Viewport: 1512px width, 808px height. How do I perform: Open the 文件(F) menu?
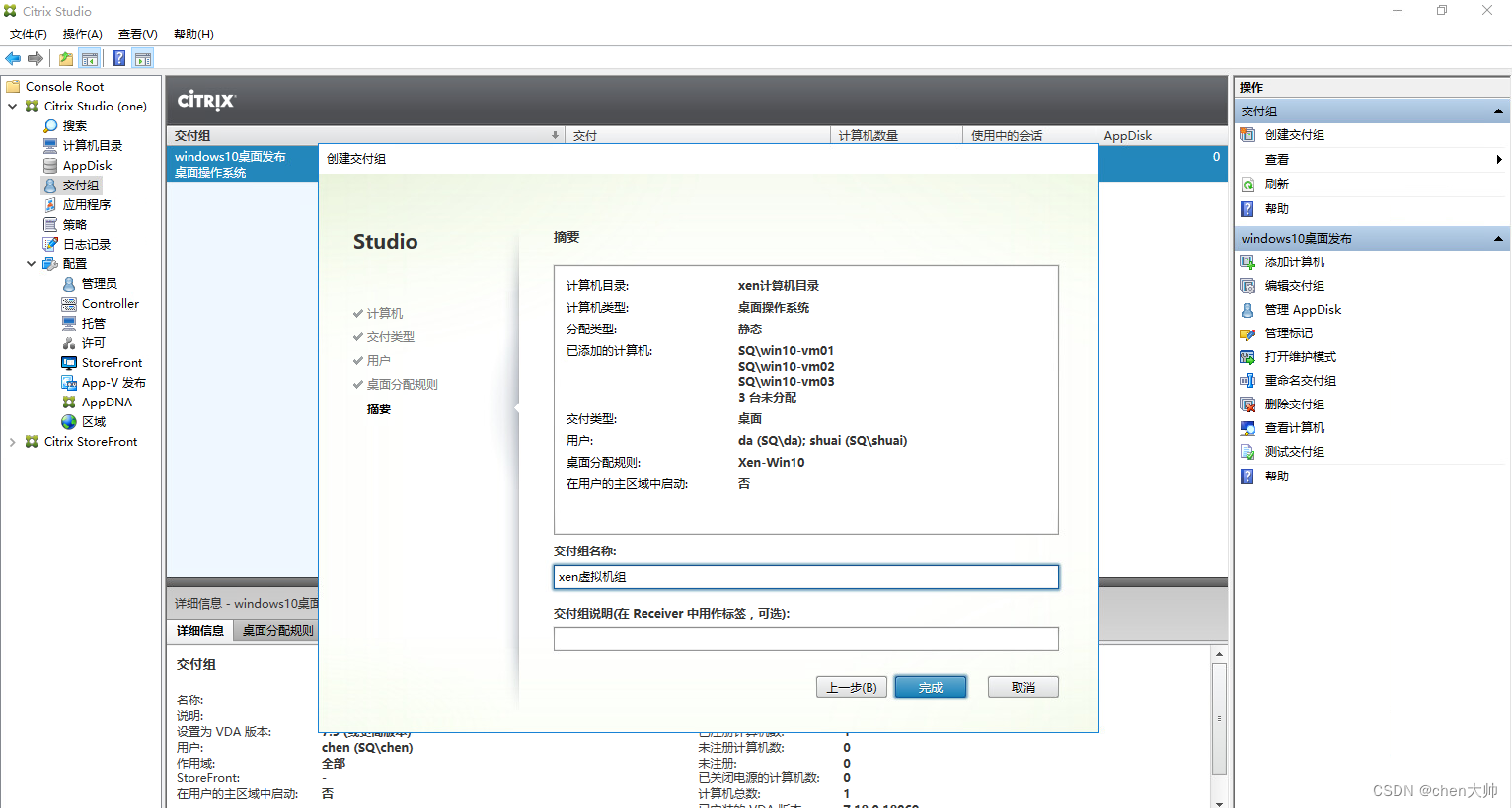click(29, 35)
